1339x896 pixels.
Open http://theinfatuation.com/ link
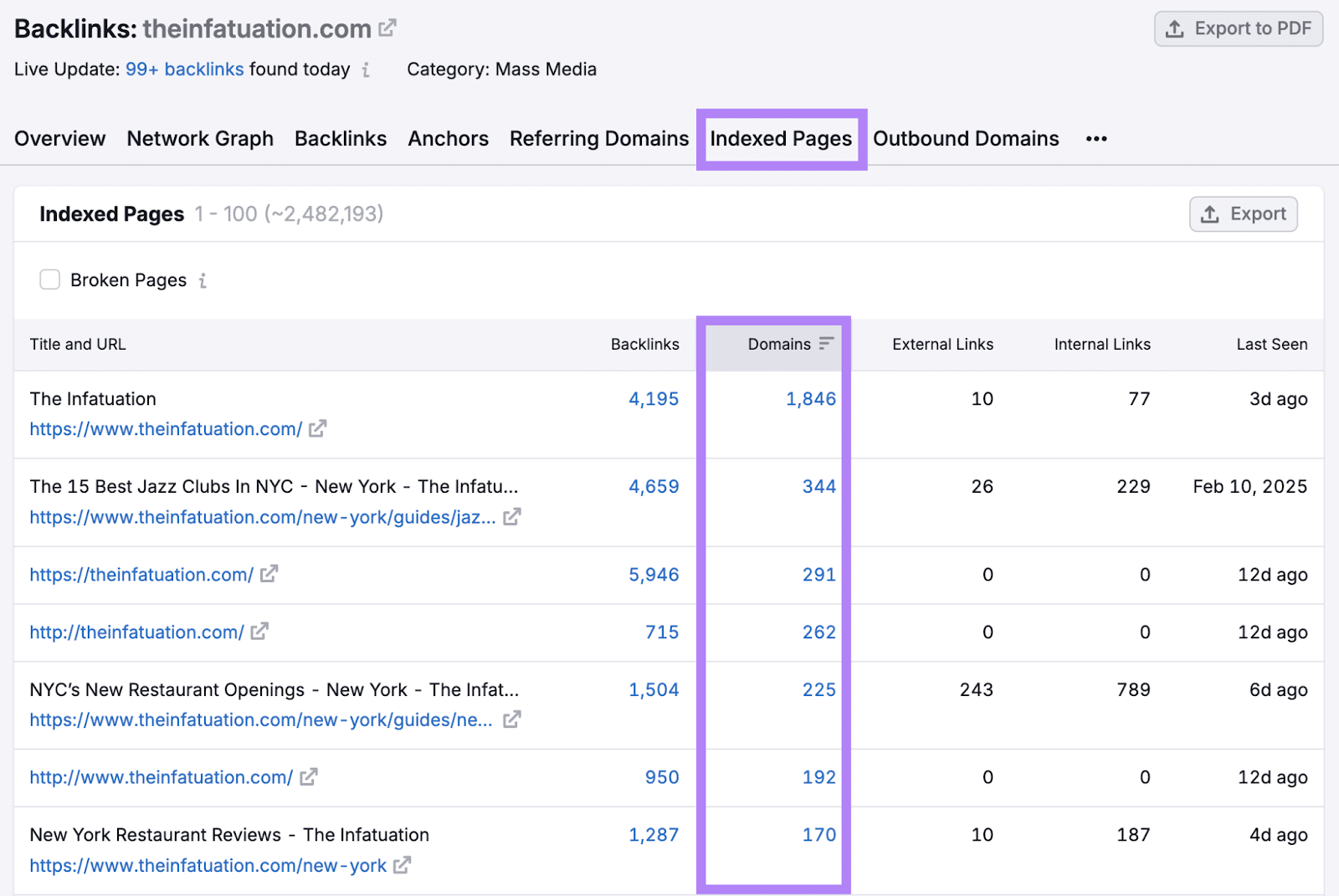coord(136,632)
